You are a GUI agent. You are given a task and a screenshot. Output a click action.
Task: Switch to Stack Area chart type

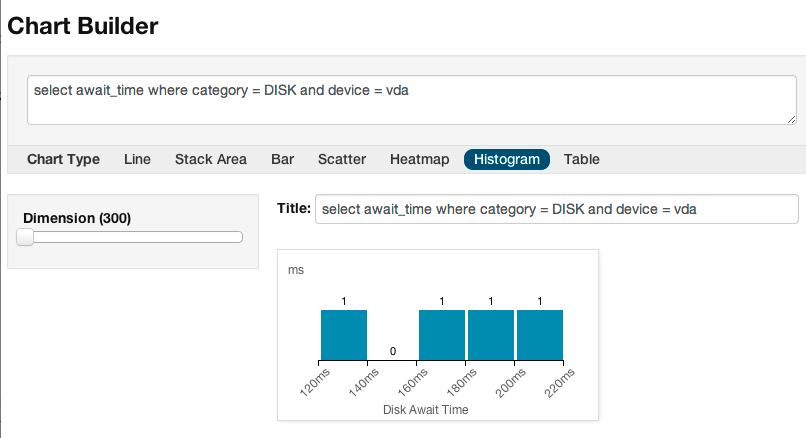point(211,159)
